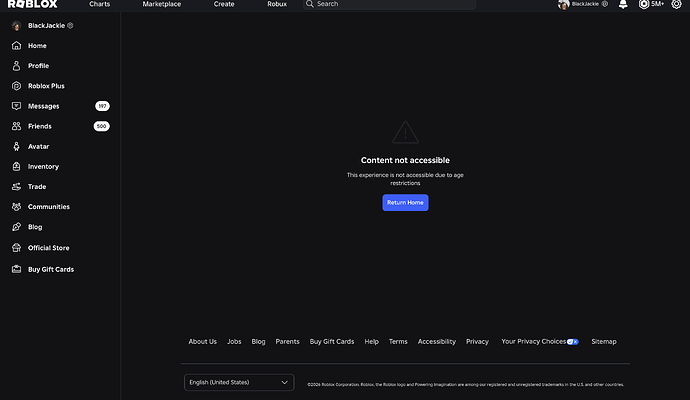This screenshot has width=690, height=400.
Task: Select the sidebar Communities label
Action: (x=48, y=207)
